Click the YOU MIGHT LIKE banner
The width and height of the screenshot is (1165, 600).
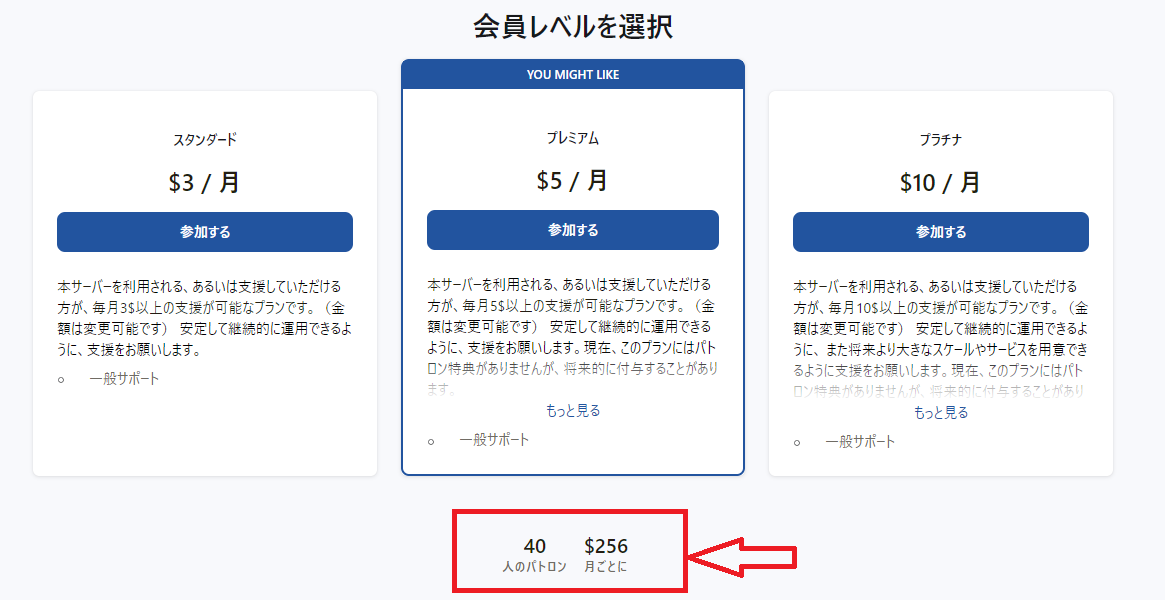(x=573, y=75)
